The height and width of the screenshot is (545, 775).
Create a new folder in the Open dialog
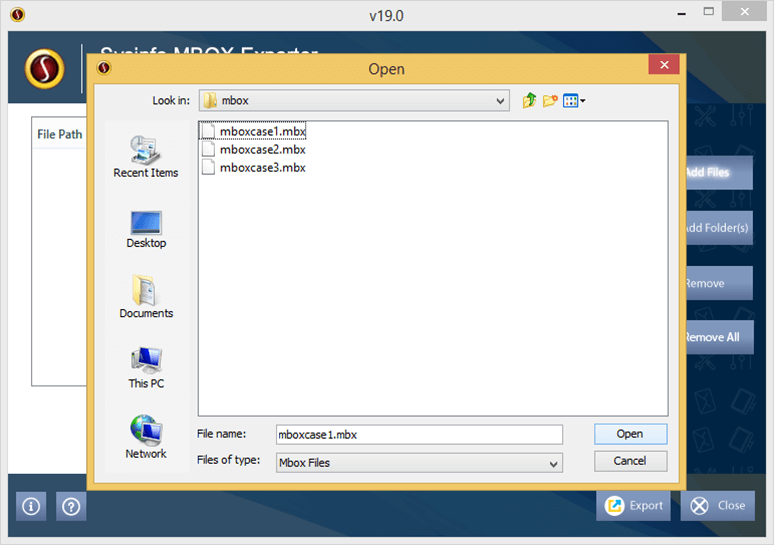(550, 101)
